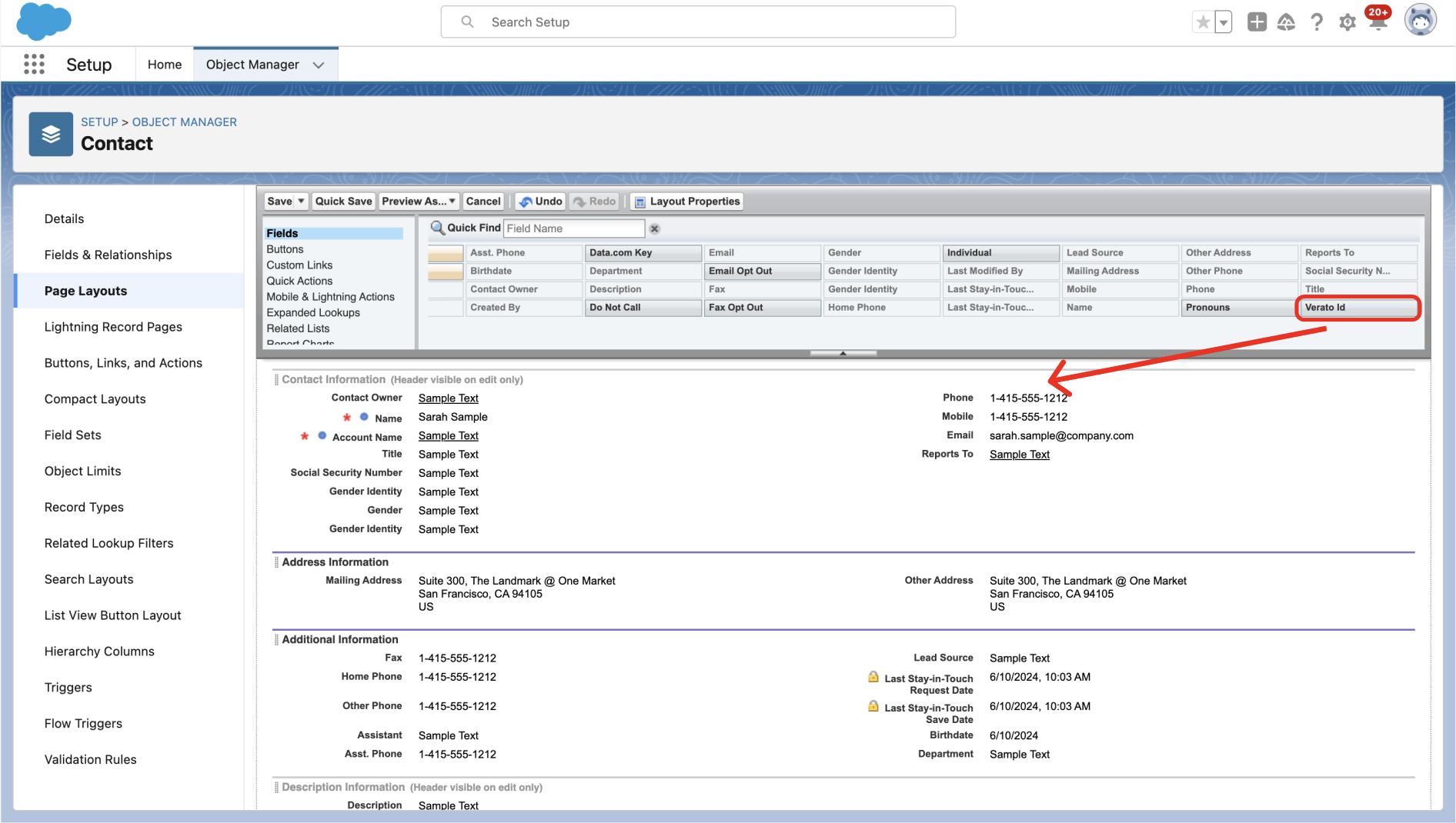
Task: Click the search icon in Search Setup
Action: (467, 22)
